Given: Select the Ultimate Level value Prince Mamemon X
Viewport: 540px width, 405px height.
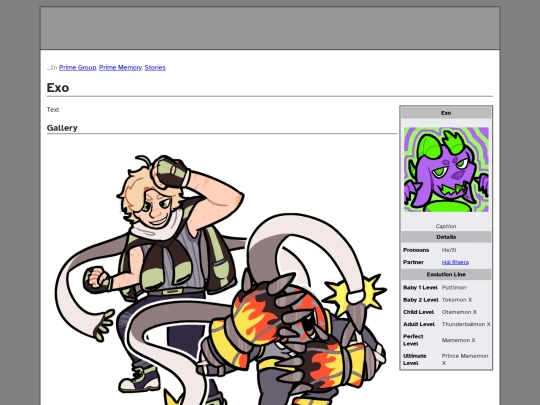Looking at the screenshot, I should [465, 359].
